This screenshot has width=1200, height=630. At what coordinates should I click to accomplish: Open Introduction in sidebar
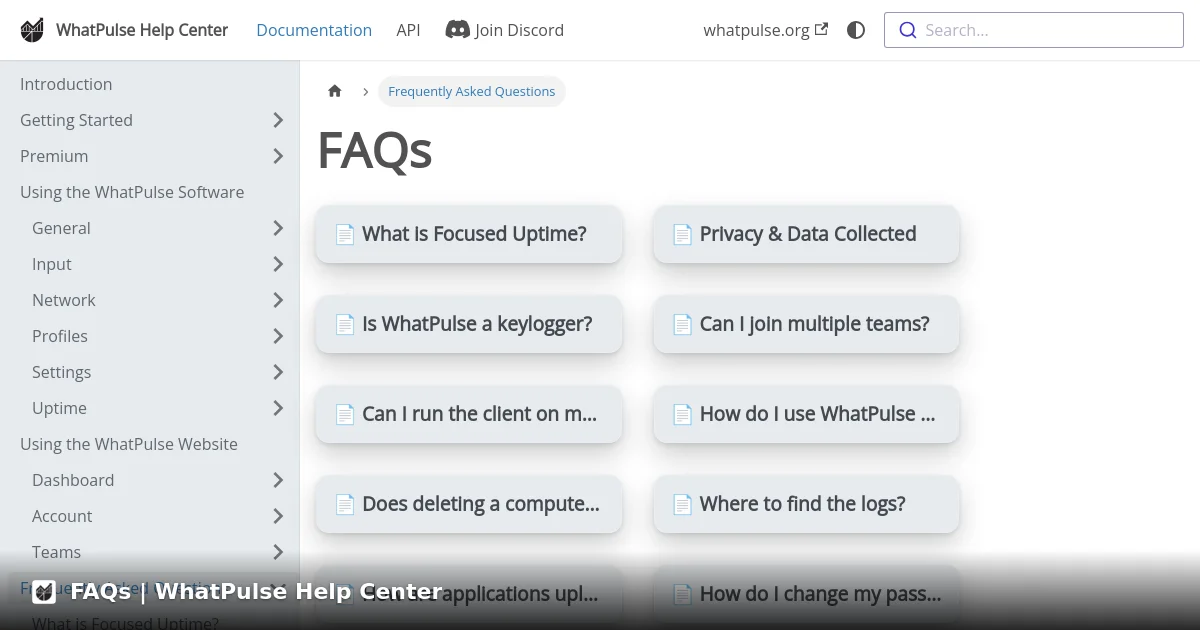pyautogui.click(x=66, y=84)
